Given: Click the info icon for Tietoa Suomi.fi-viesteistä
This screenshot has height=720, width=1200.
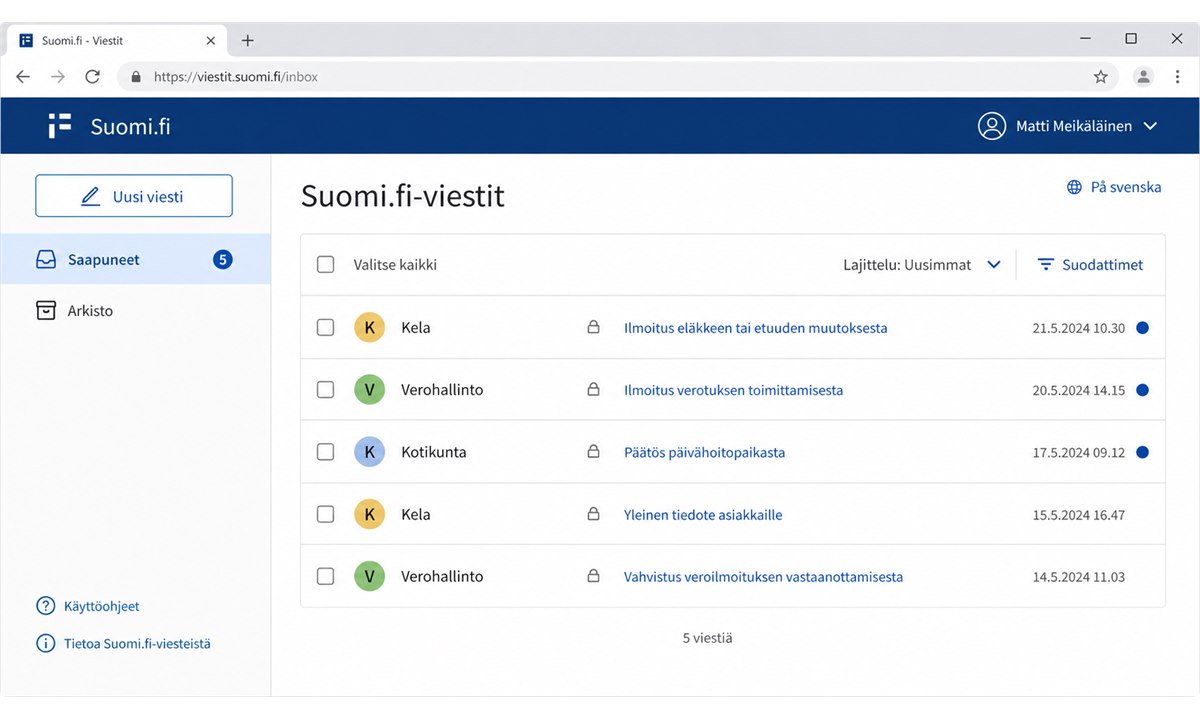Looking at the screenshot, I should [45, 644].
